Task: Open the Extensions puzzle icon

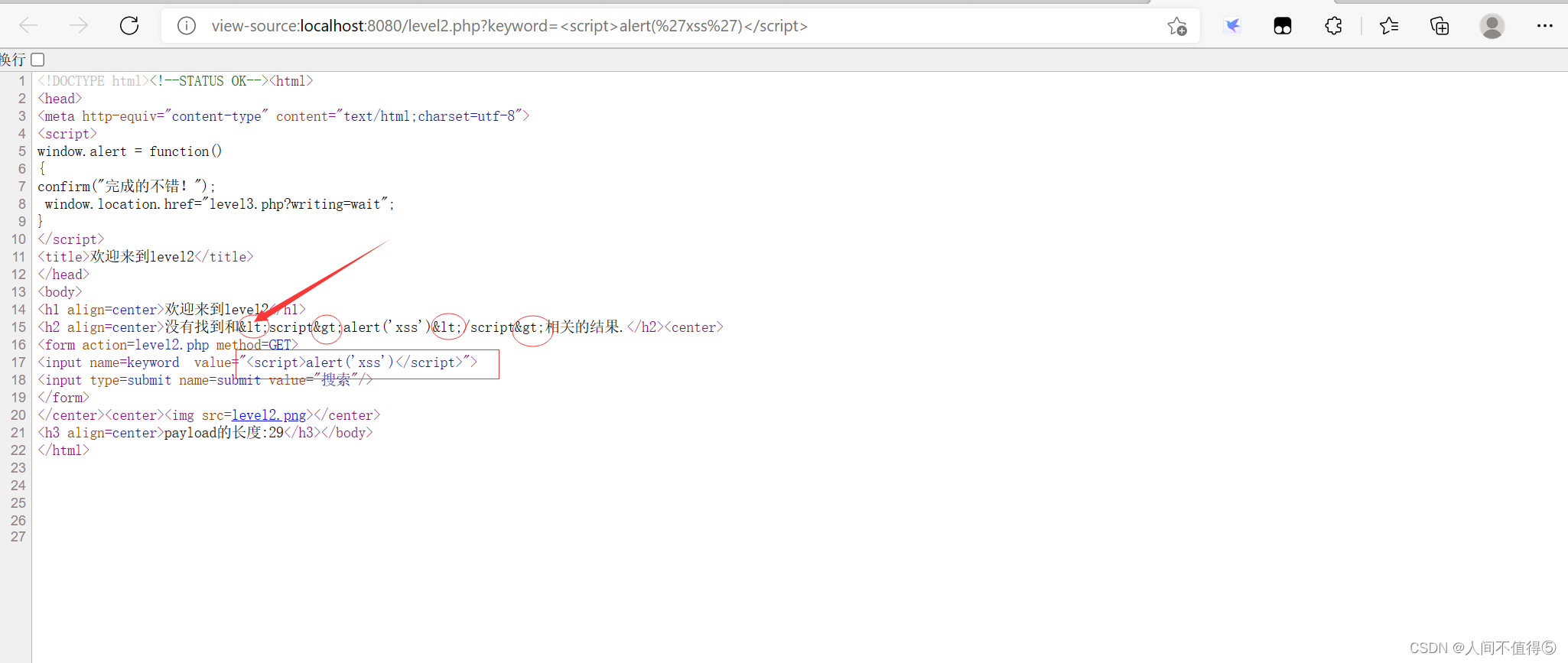Action: pyautogui.click(x=1333, y=26)
